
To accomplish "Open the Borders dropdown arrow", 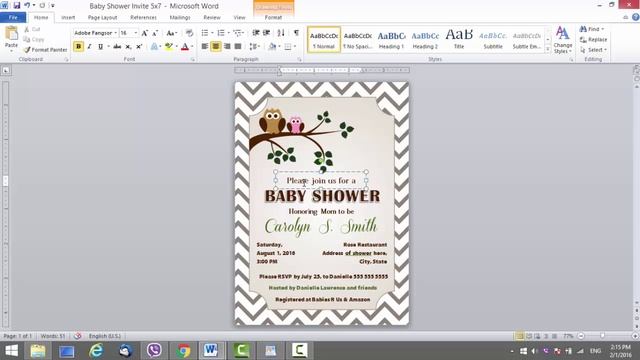I will [295, 47].
